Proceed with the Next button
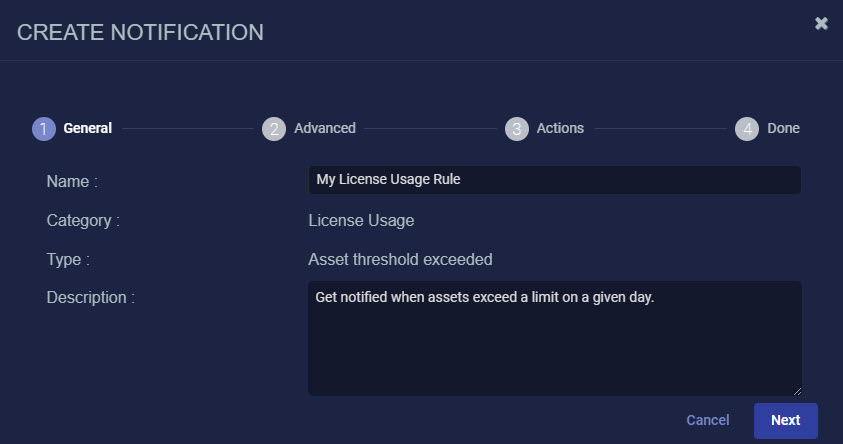The width and height of the screenshot is (843, 444). (x=785, y=420)
